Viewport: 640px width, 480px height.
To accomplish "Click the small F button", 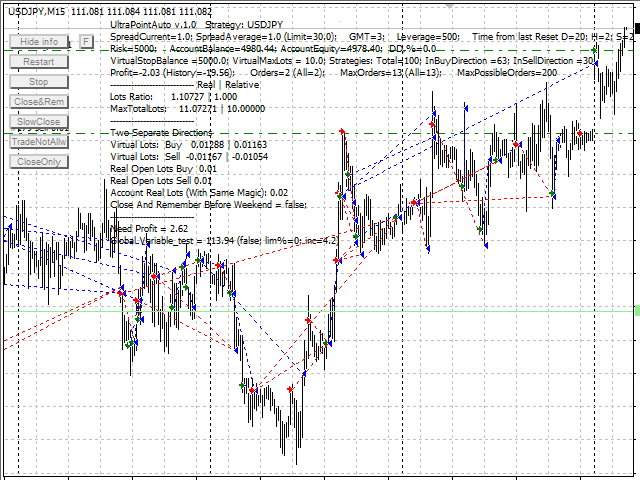I will coord(86,42).
